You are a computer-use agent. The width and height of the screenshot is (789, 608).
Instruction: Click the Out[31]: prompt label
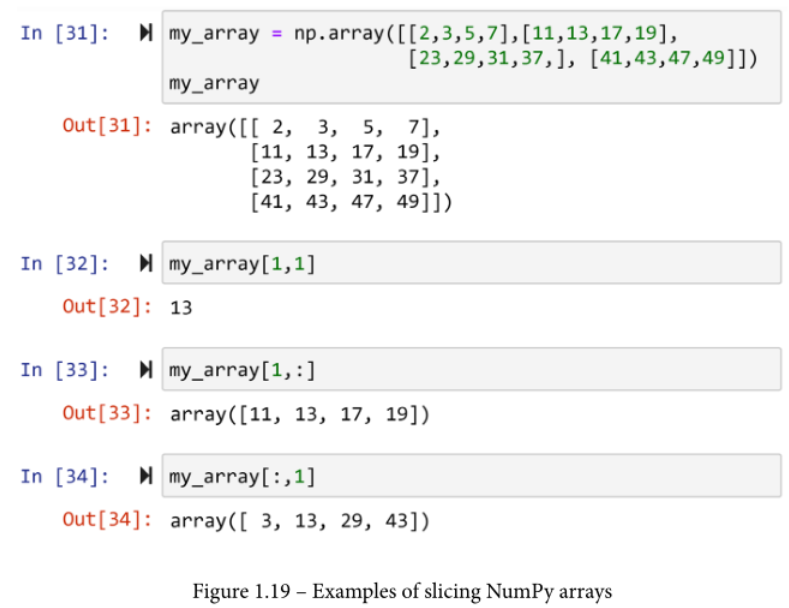pos(107,126)
